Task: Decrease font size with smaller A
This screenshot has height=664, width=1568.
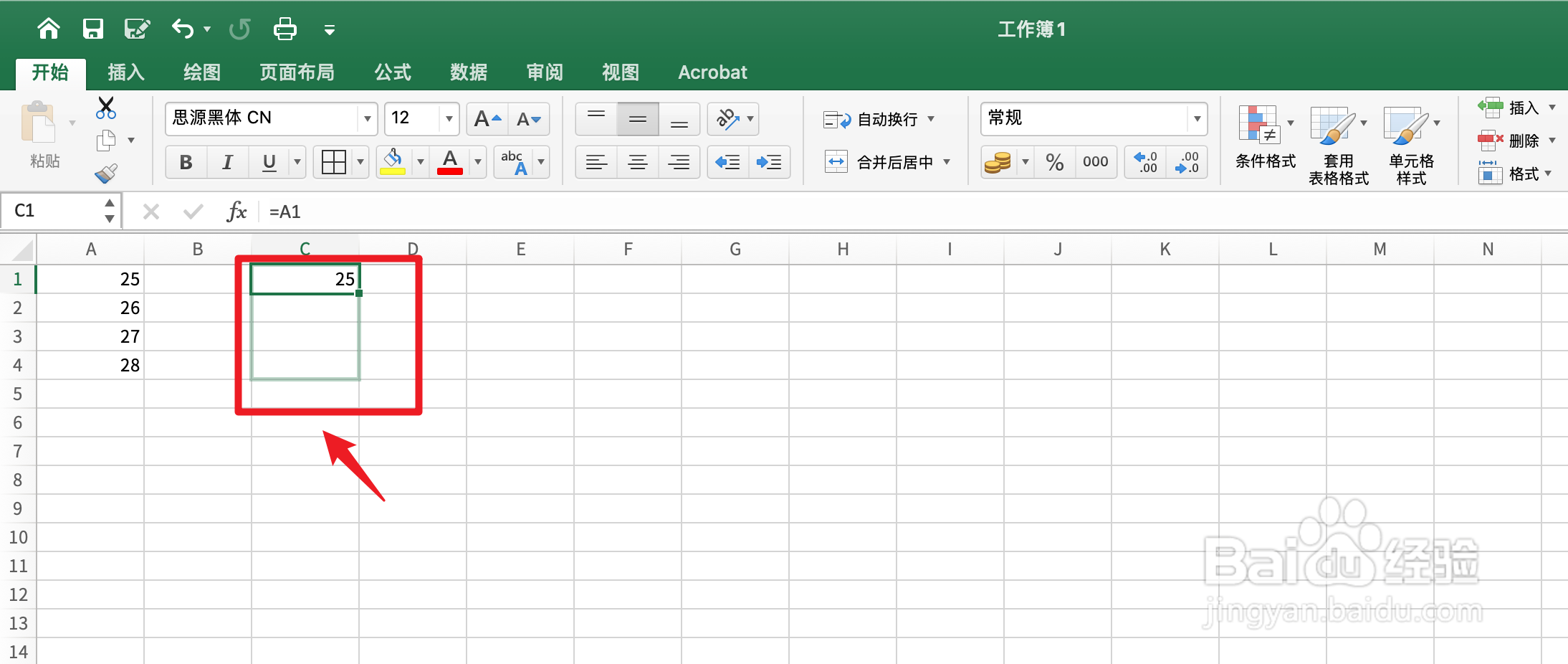Action: (x=529, y=119)
